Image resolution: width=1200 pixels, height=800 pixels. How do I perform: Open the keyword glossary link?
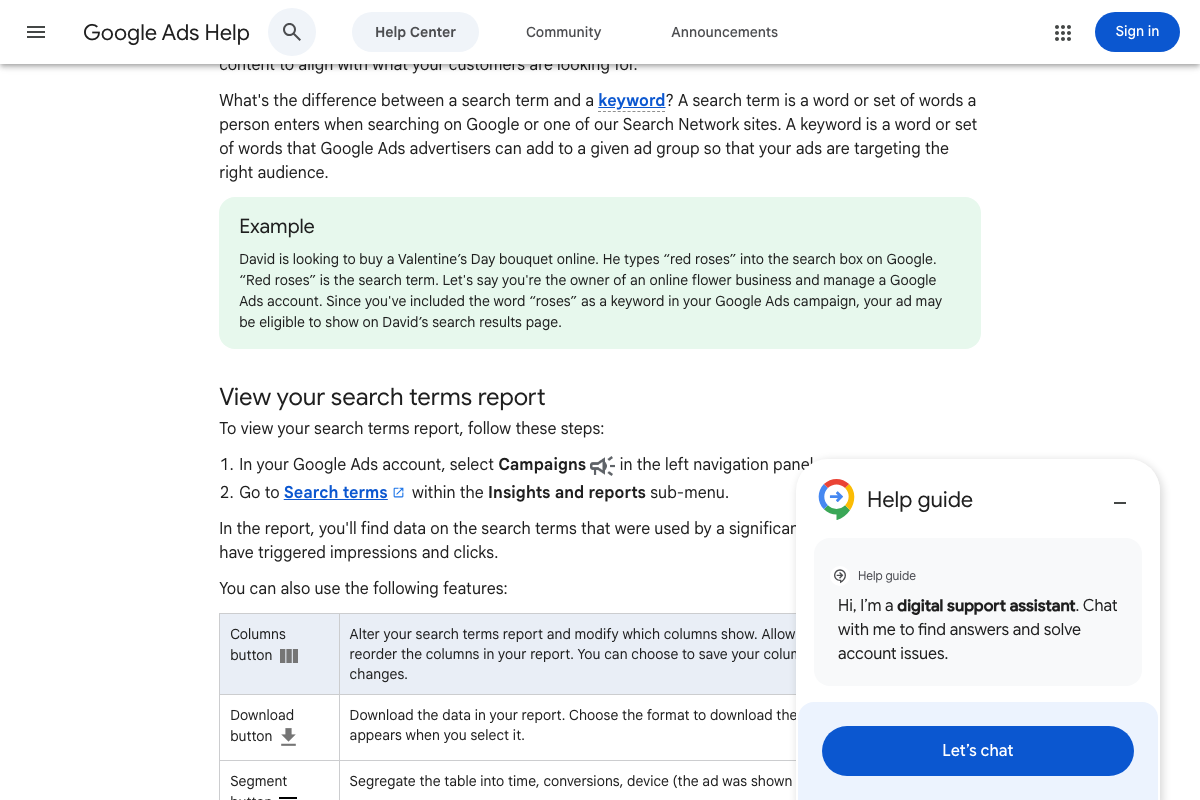(631, 100)
